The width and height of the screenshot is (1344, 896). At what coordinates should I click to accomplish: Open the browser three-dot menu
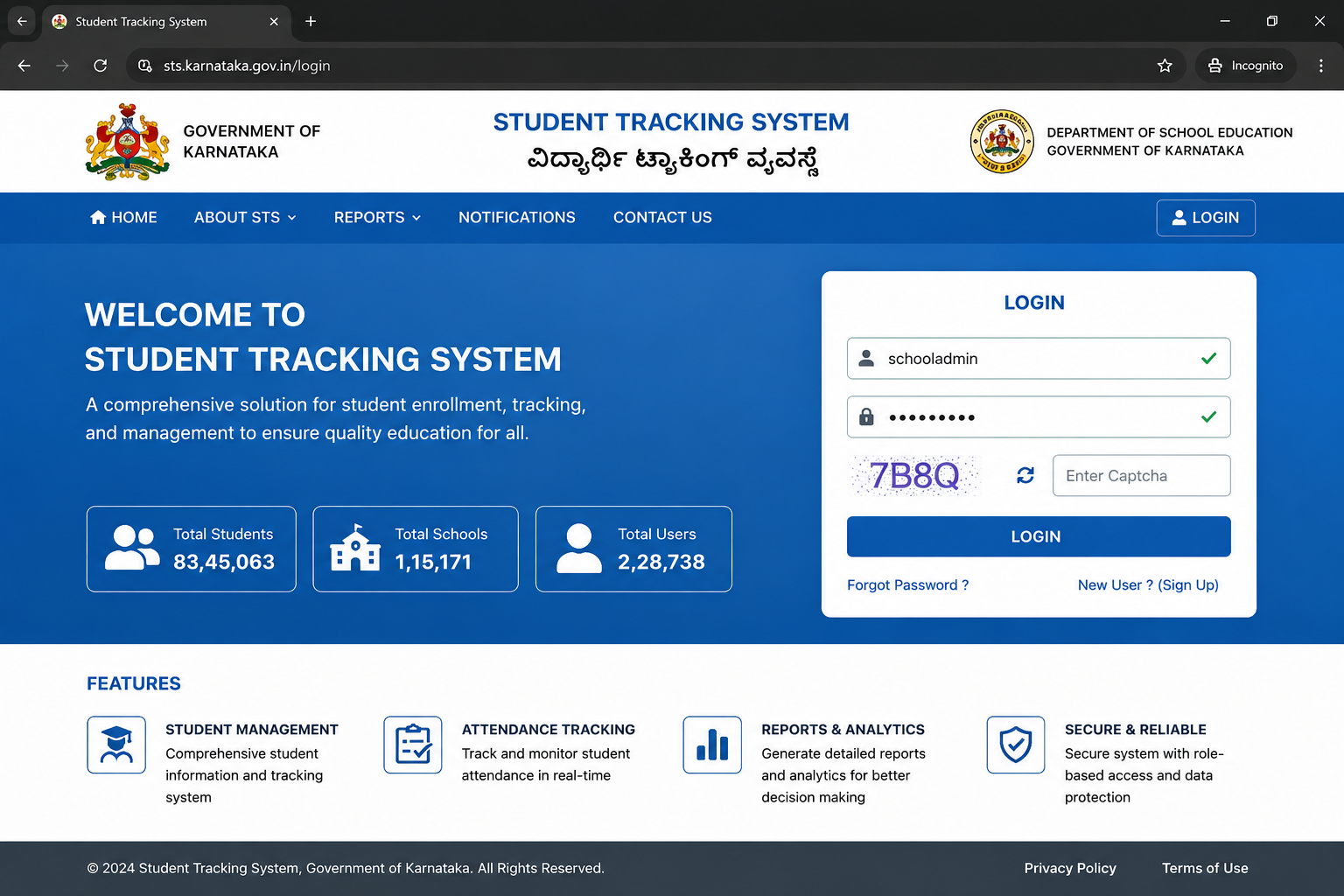1321,66
